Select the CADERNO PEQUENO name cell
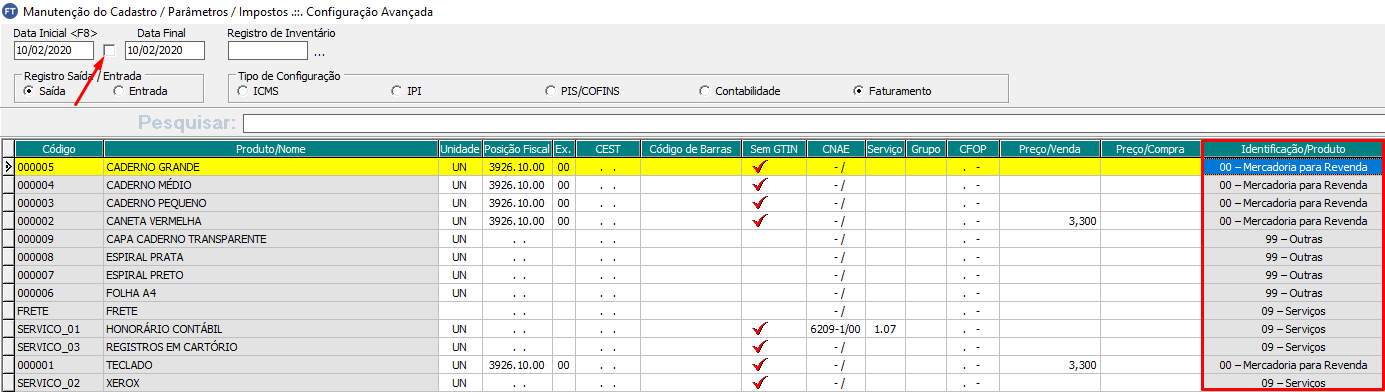This screenshot has width=1385, height=392. (x=271, y=203)
